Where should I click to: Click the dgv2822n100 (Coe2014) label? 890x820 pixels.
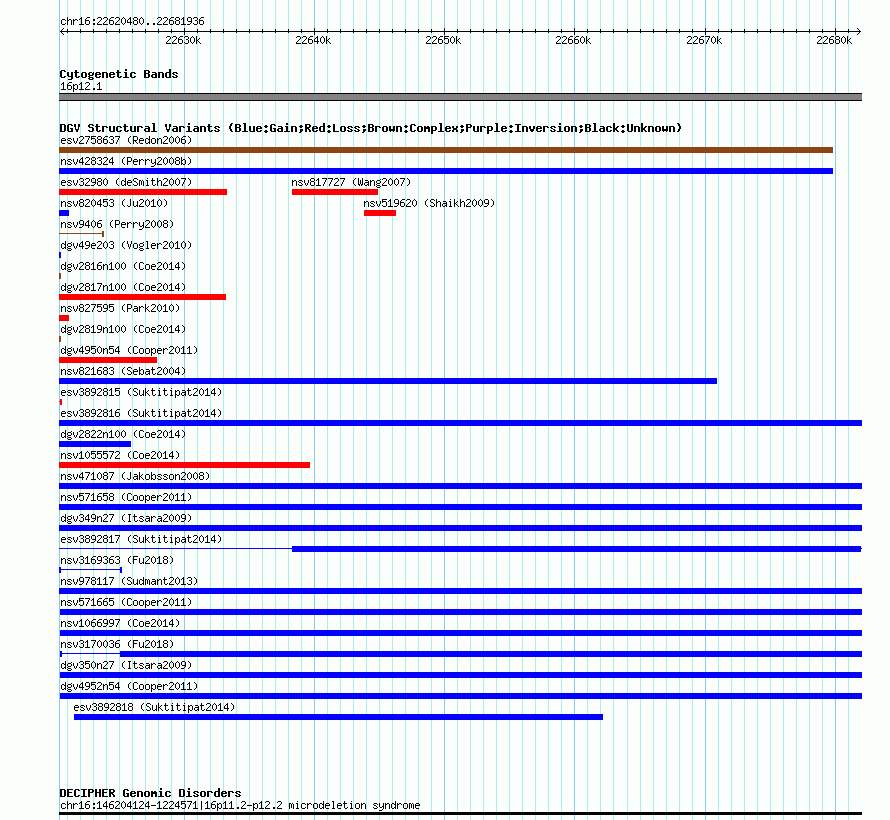tap(123, 434)
